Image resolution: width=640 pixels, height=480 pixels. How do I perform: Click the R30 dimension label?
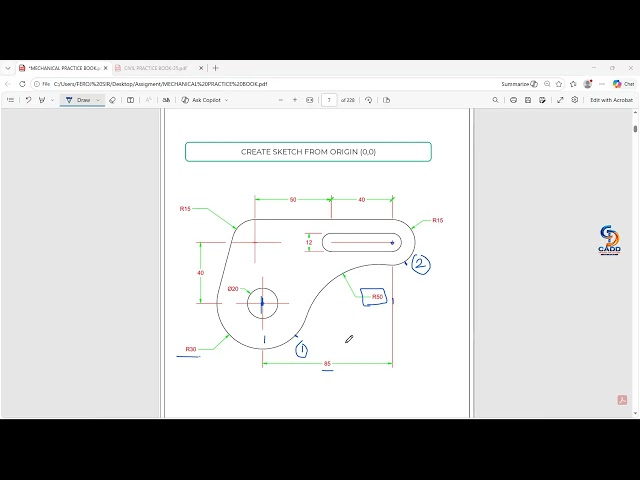pos(191,349)
